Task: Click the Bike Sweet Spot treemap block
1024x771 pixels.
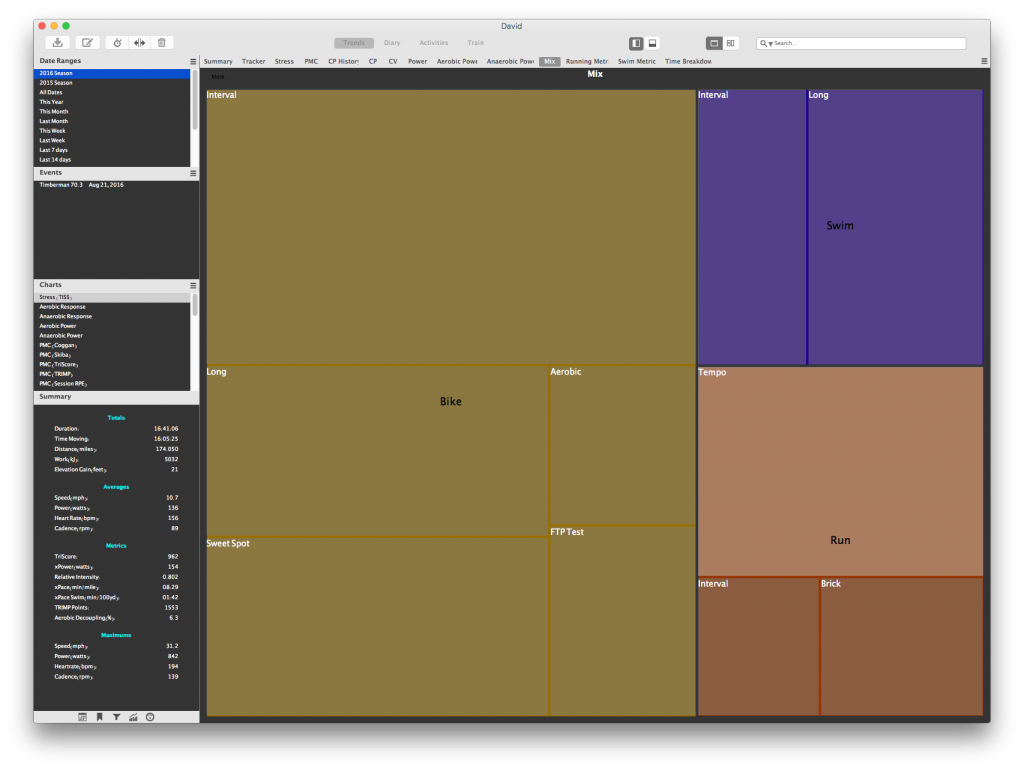Action: (x=377, y=627)
